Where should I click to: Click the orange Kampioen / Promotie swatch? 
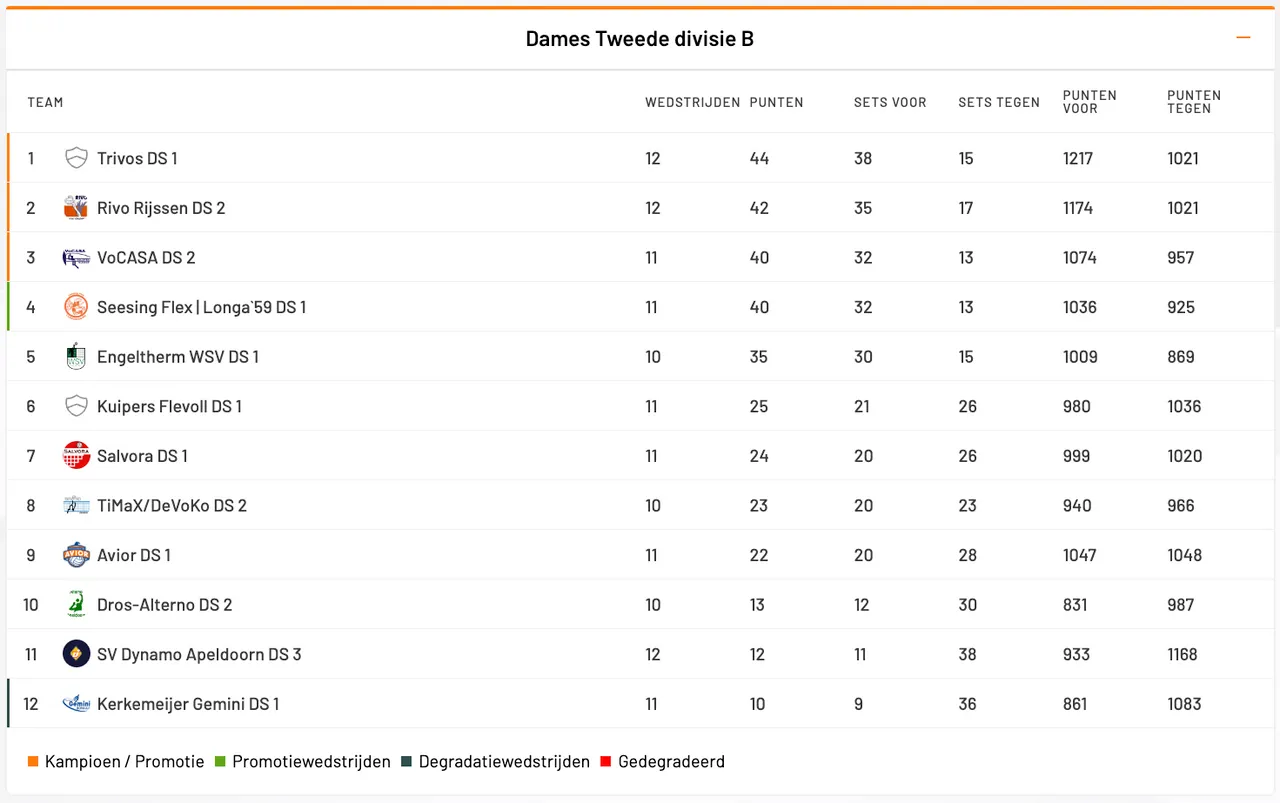coord(33,762)
